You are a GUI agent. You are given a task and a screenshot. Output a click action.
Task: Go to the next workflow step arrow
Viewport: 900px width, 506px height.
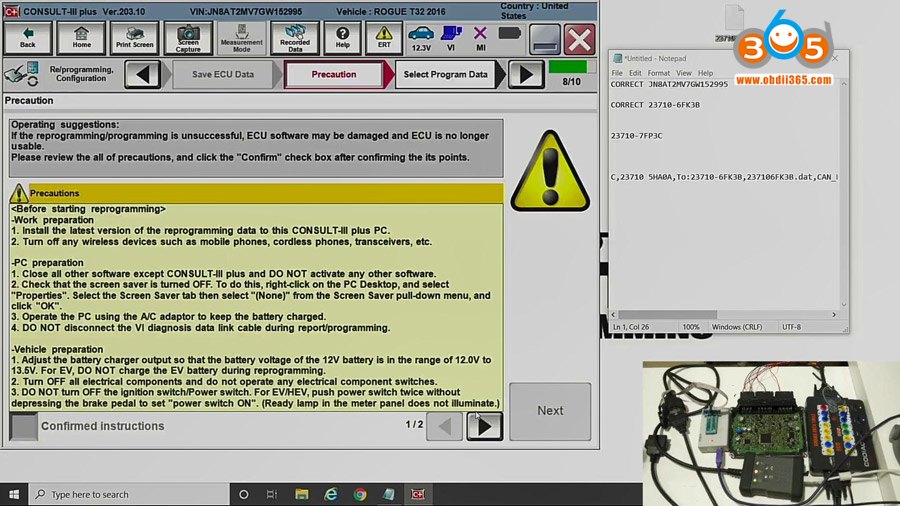click(526, 75)
